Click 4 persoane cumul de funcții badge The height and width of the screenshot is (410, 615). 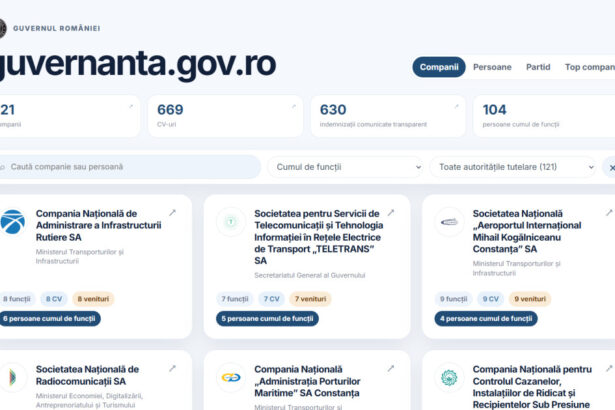[486, 319]
